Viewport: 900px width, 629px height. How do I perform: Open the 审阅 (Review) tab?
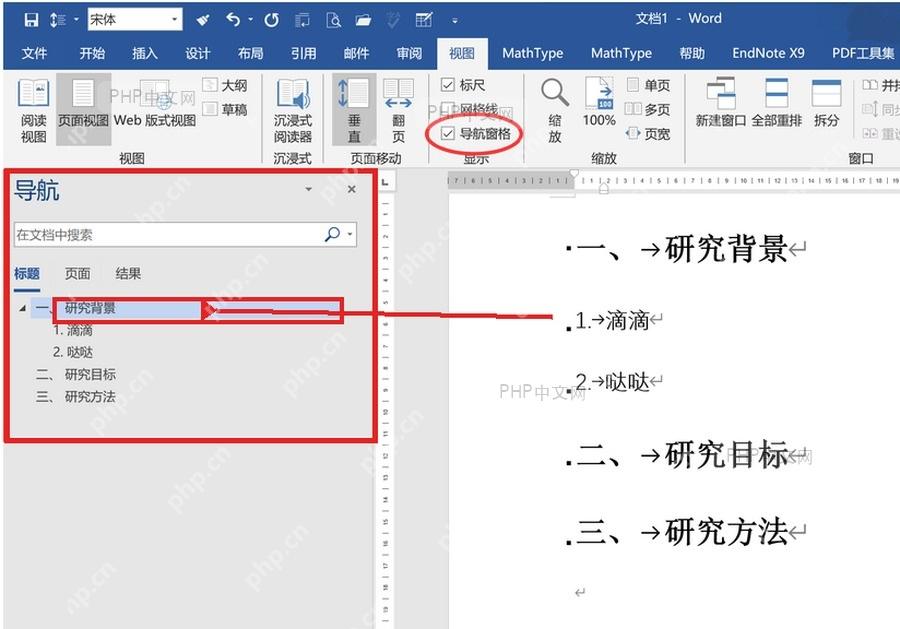pos(409,53)
